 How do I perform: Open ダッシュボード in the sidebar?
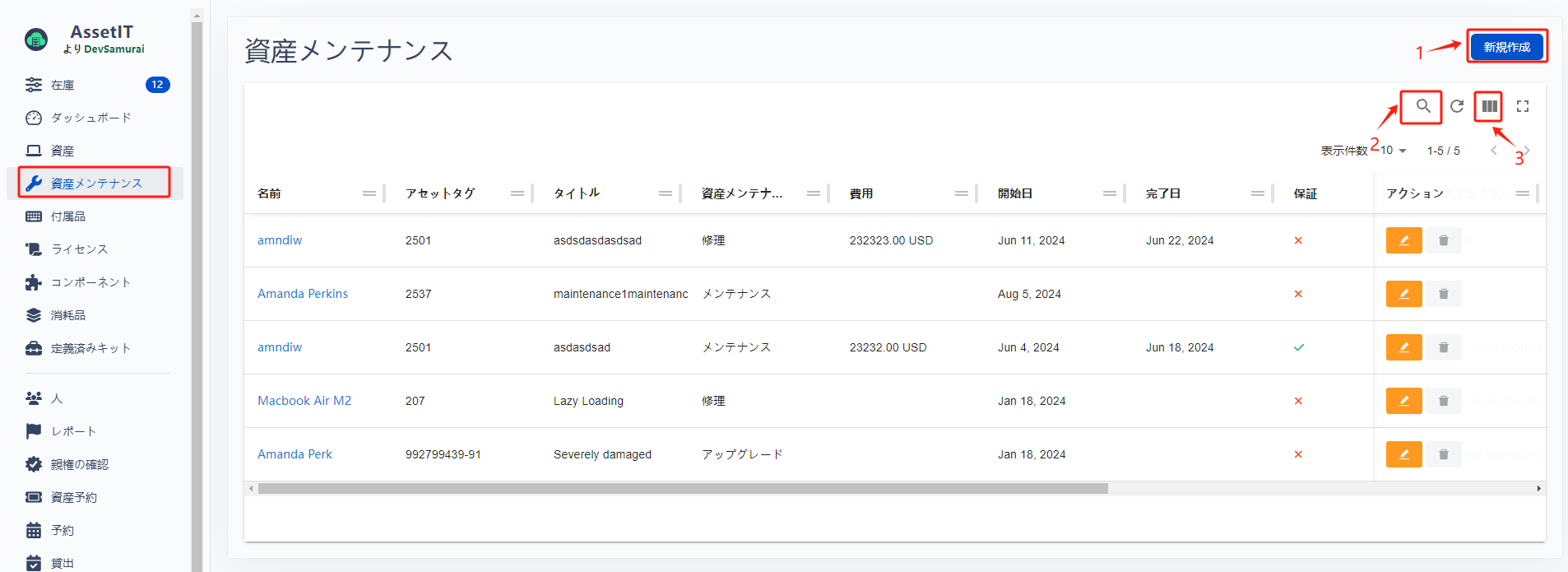coord(90,118)
